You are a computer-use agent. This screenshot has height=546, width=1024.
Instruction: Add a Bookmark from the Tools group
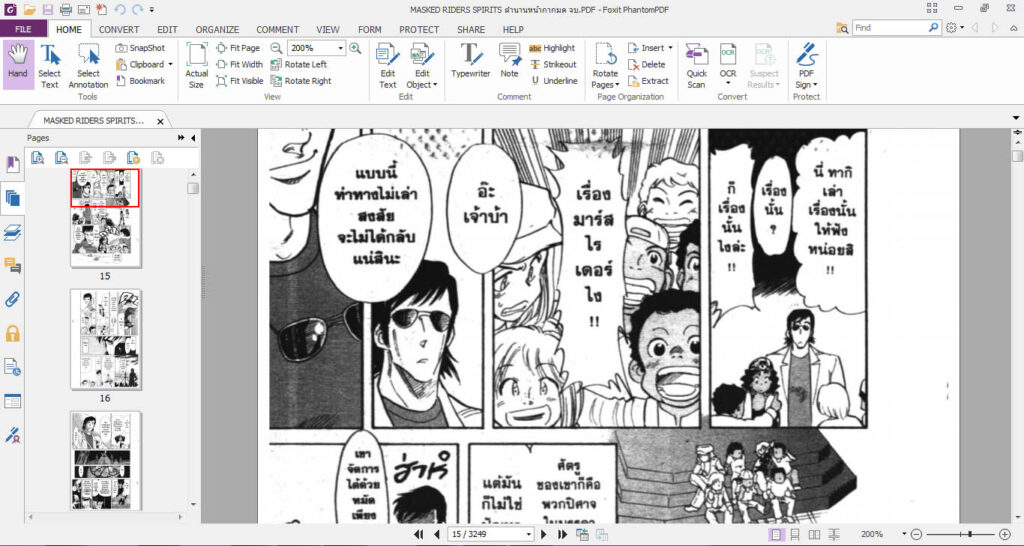click(x=140, y=81)
